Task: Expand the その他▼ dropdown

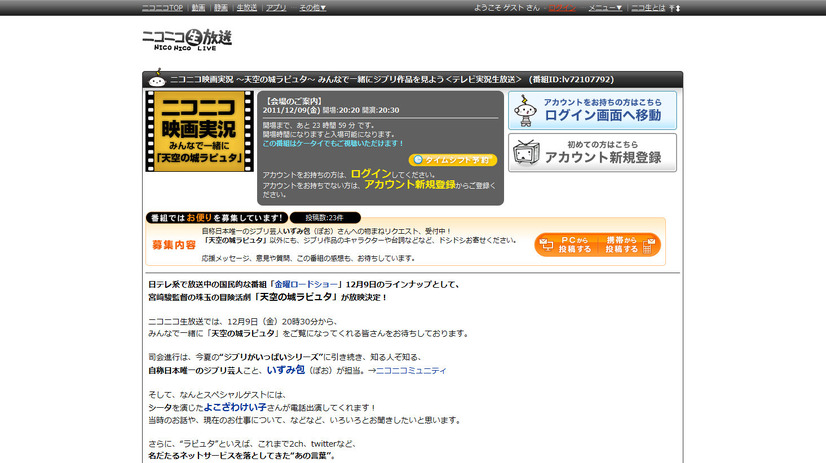Action: point(313,8)
